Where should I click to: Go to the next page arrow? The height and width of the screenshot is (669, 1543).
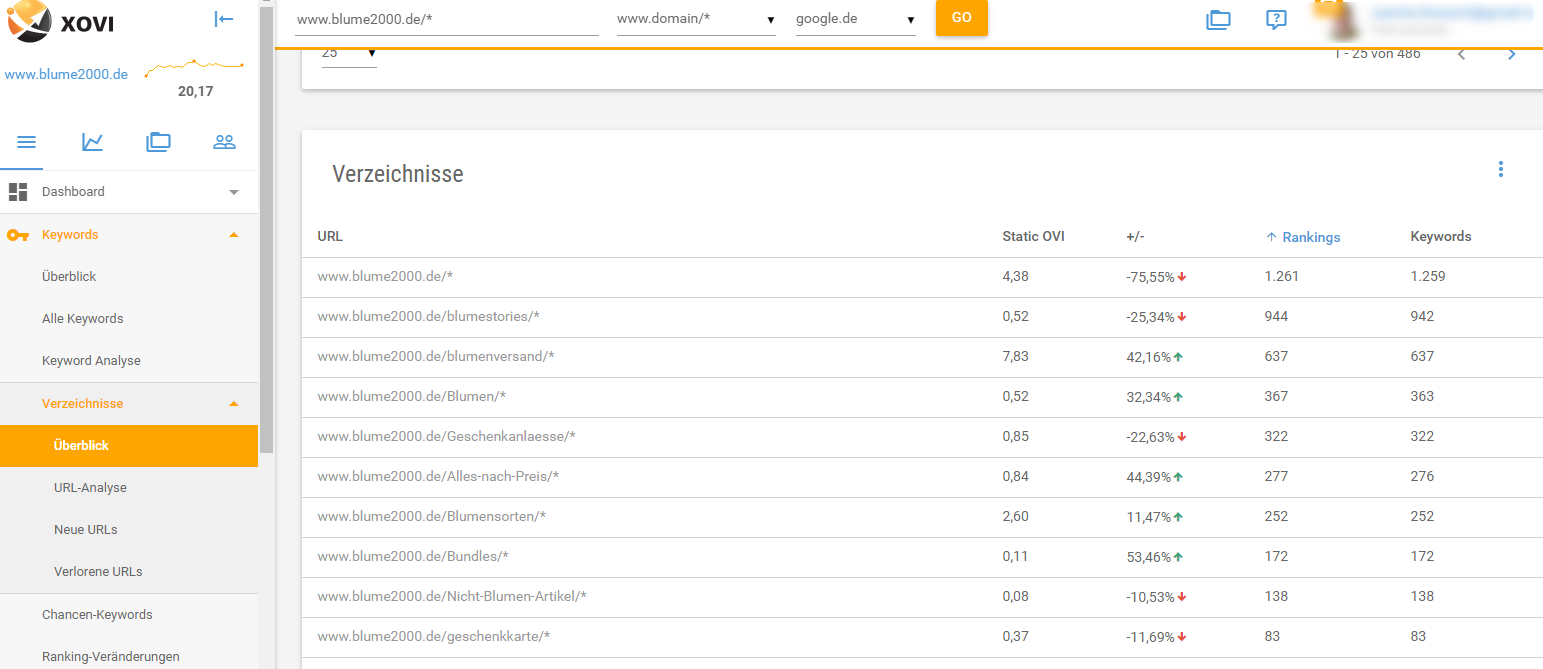pos(1511,54)
